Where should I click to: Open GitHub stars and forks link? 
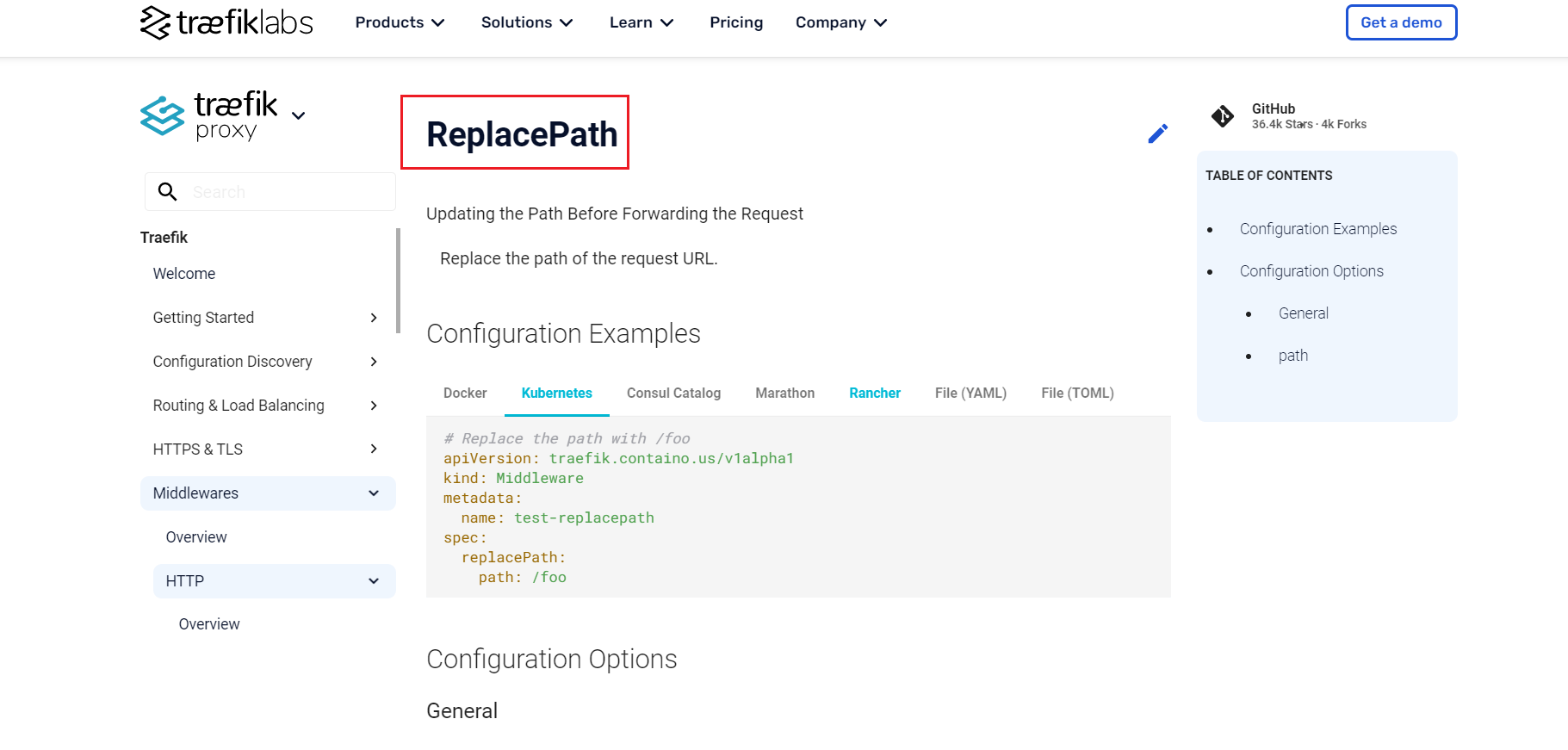(1309, 116)
